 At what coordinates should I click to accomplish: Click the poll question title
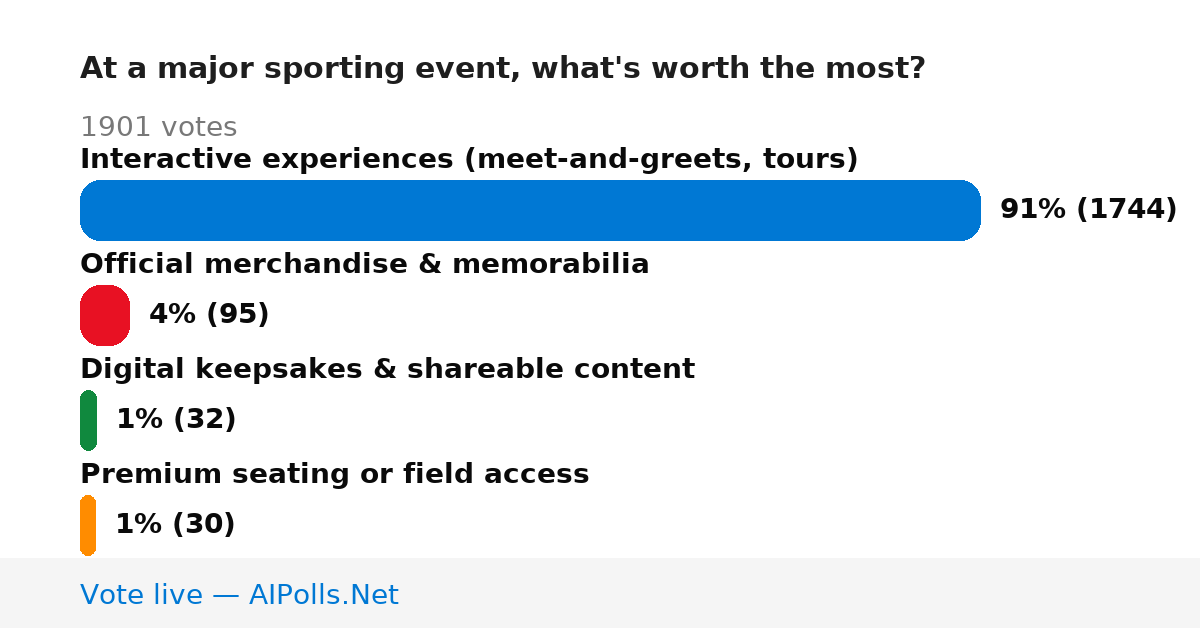pyautogui.click(x=503, y=69)
